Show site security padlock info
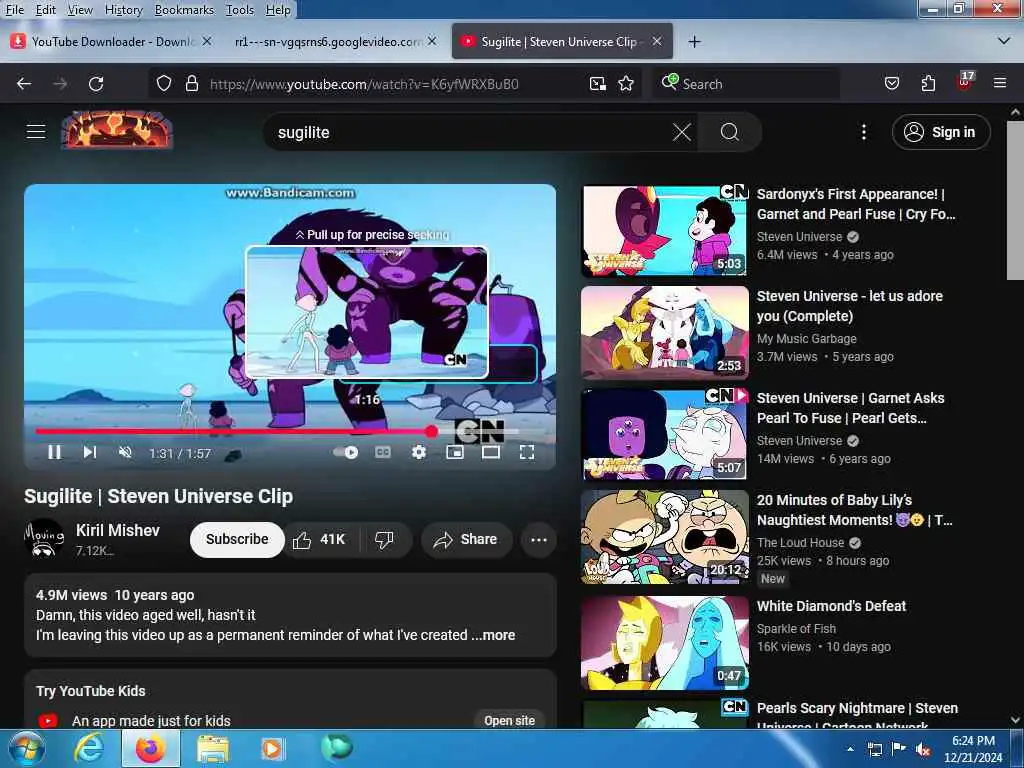The height and width of the screenshot is (768, 1024). pos(191,84)
